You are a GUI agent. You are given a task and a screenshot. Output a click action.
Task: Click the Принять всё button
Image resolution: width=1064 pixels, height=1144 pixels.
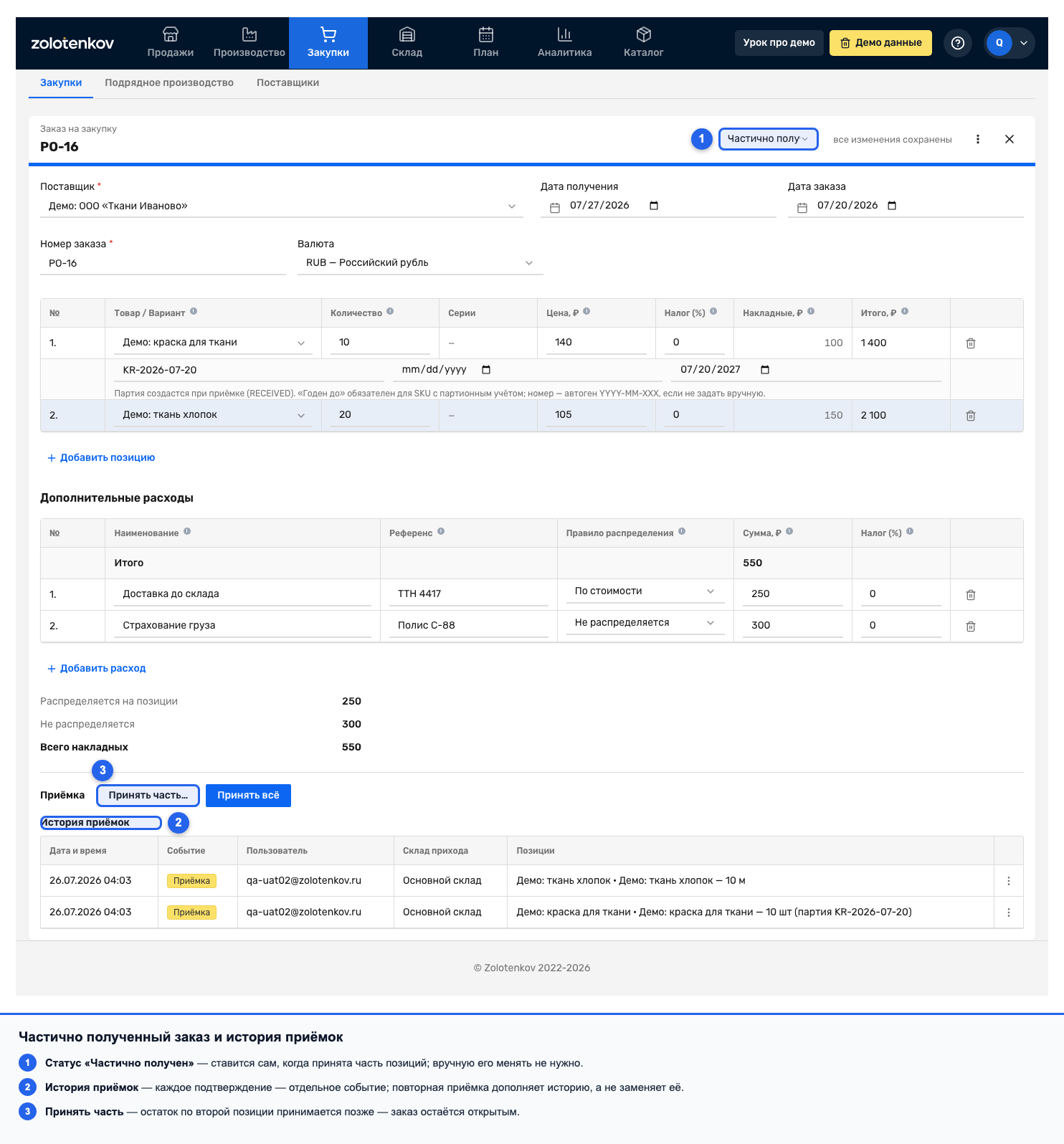coord(248,796)
